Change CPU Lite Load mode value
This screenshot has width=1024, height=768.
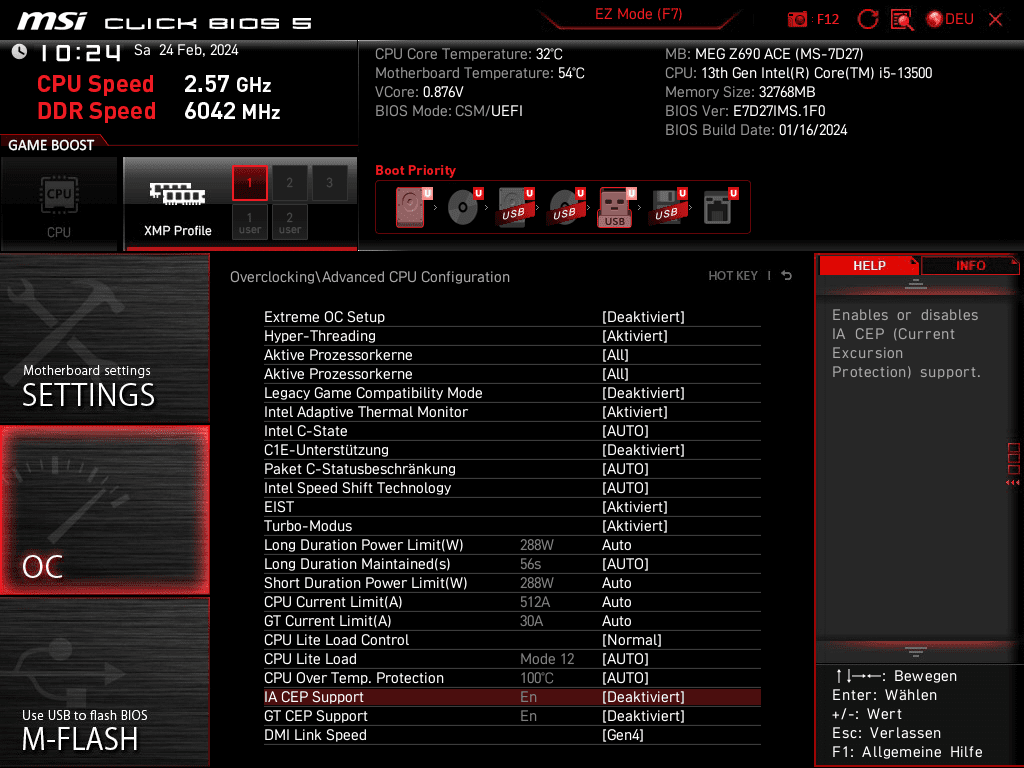click(625, 658)
